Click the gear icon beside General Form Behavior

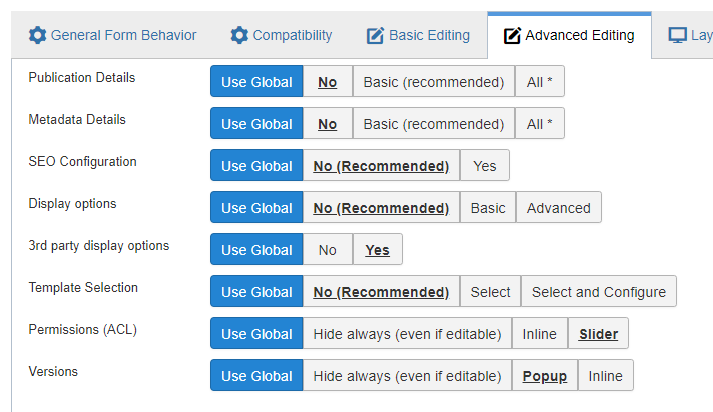[37, 35]
